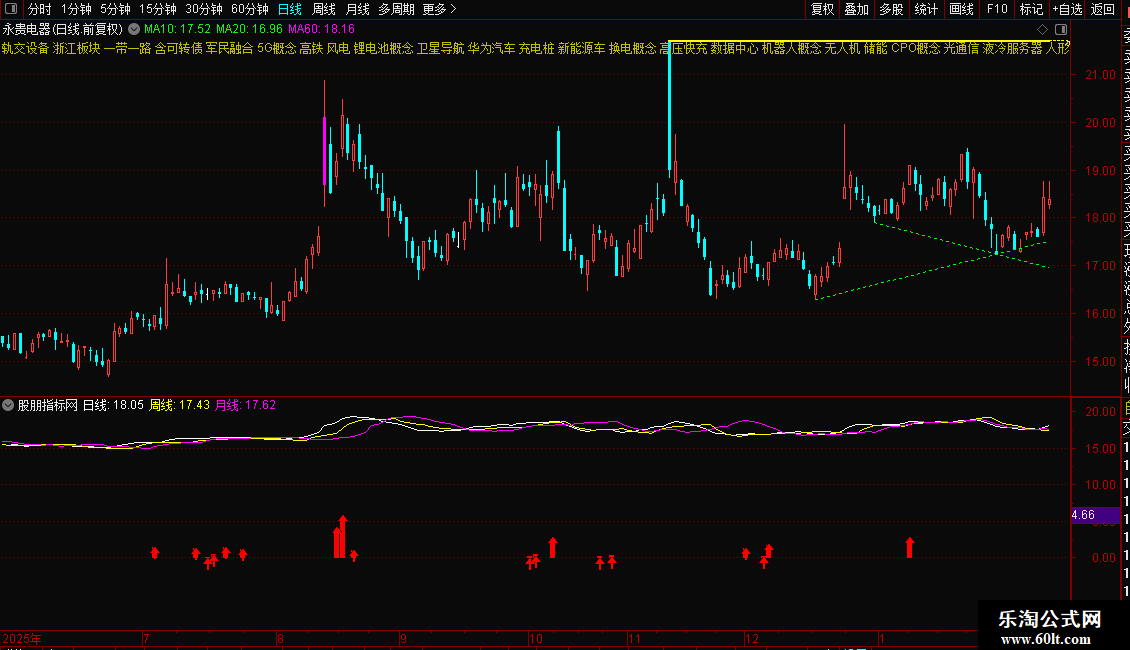Image resolution: width=1130 pixels, height=650 pixels.
Task: Click the indicator 周线: 17.43 value
Action: 179,405
